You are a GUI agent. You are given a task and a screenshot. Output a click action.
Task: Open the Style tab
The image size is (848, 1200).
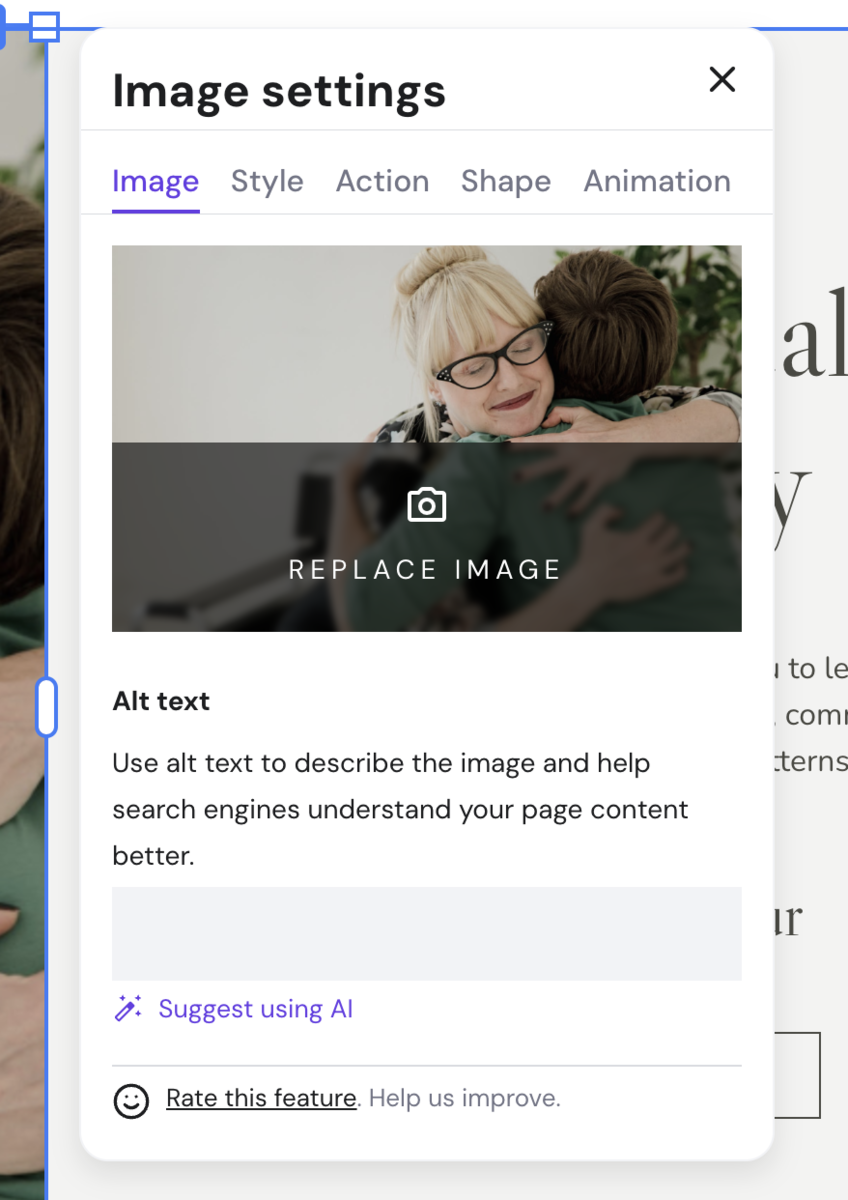(267, 181)
